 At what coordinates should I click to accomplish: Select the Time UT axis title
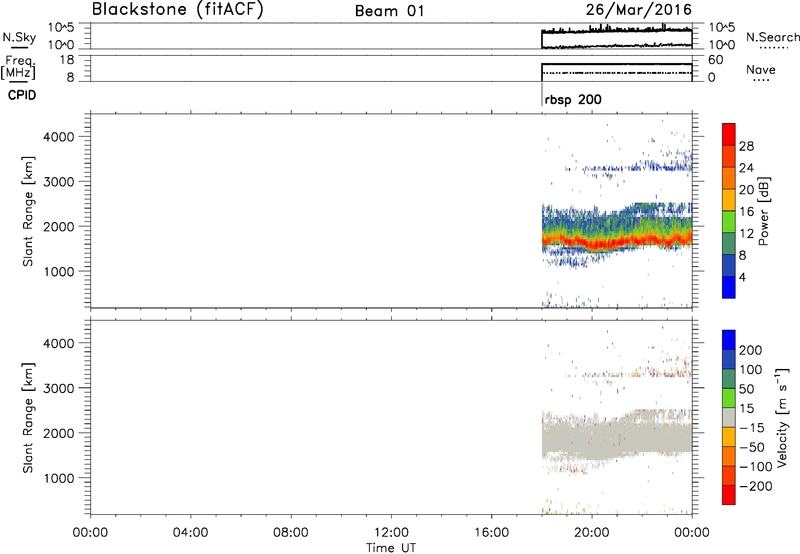click(391, 548)
